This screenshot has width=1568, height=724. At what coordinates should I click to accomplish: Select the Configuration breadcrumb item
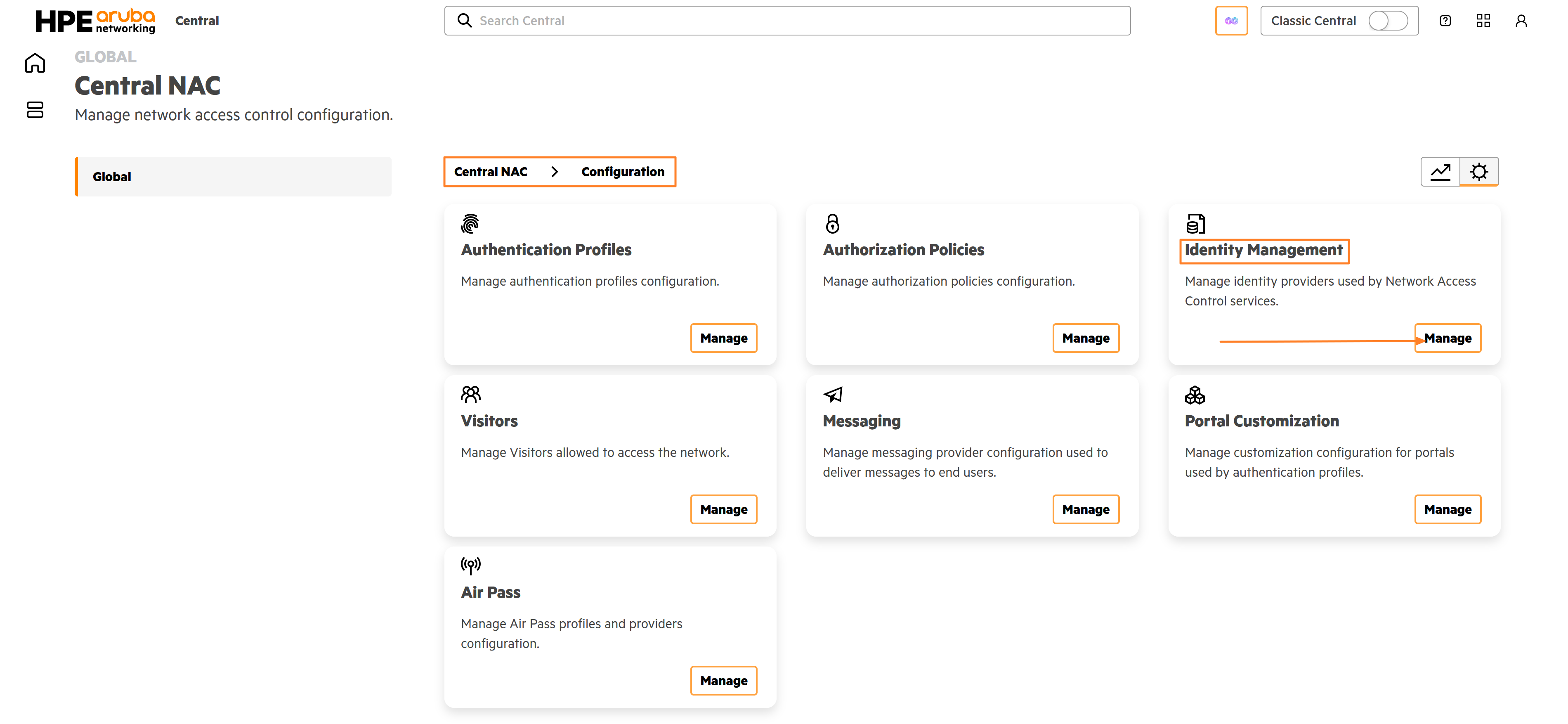(x=622, y=172)
